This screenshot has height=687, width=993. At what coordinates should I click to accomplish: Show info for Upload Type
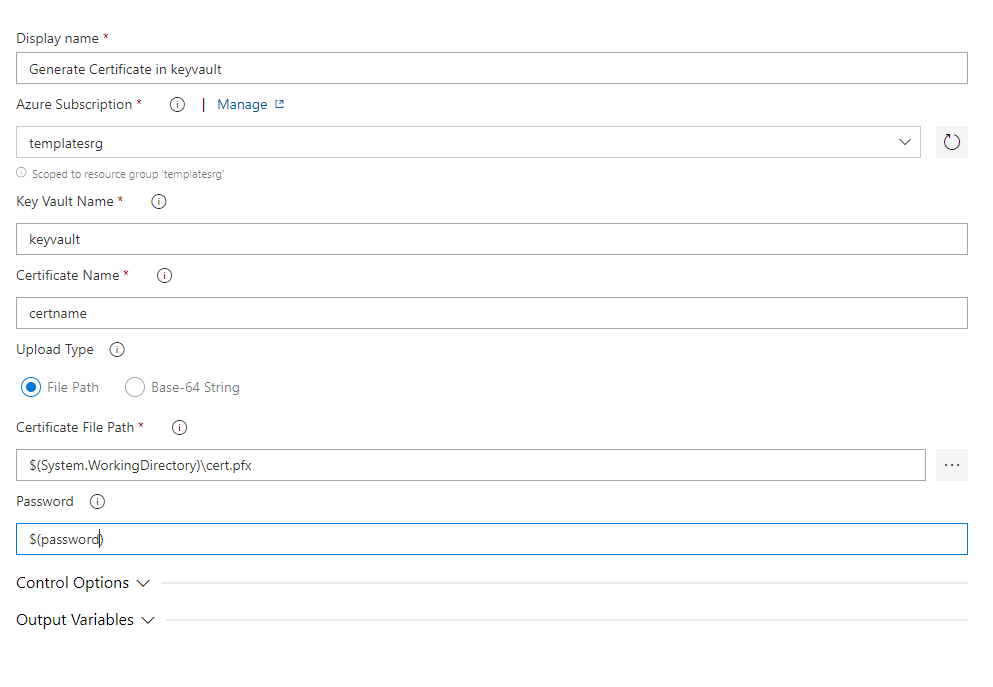click(117, 350)
